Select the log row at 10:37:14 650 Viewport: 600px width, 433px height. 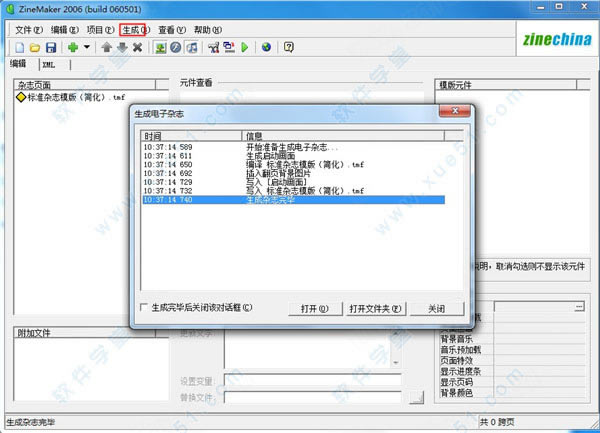coord(293,164)
